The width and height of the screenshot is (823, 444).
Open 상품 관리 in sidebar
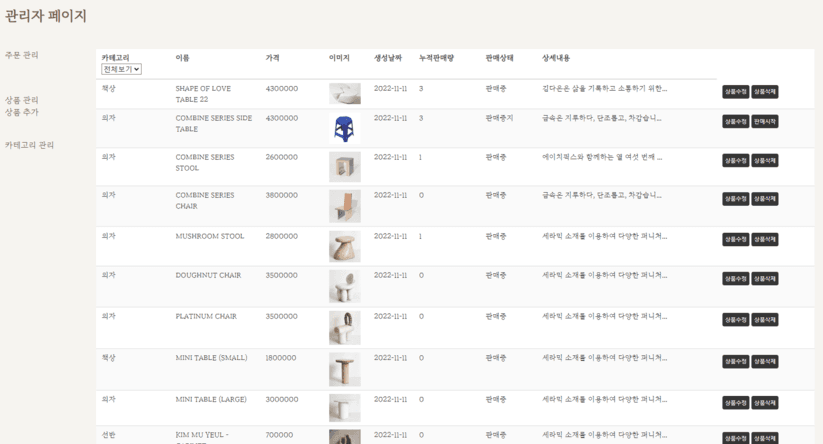pyautogui.click(x=22, y=100)
